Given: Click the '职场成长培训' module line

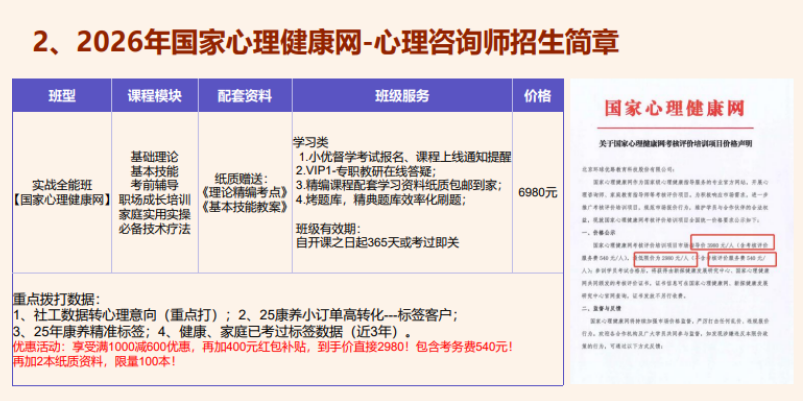Looking at the screenshot, I should point(155,199).
